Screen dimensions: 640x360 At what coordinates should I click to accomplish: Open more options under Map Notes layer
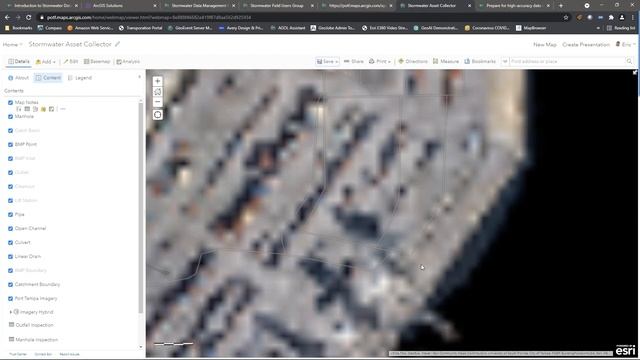click(62, 109)
